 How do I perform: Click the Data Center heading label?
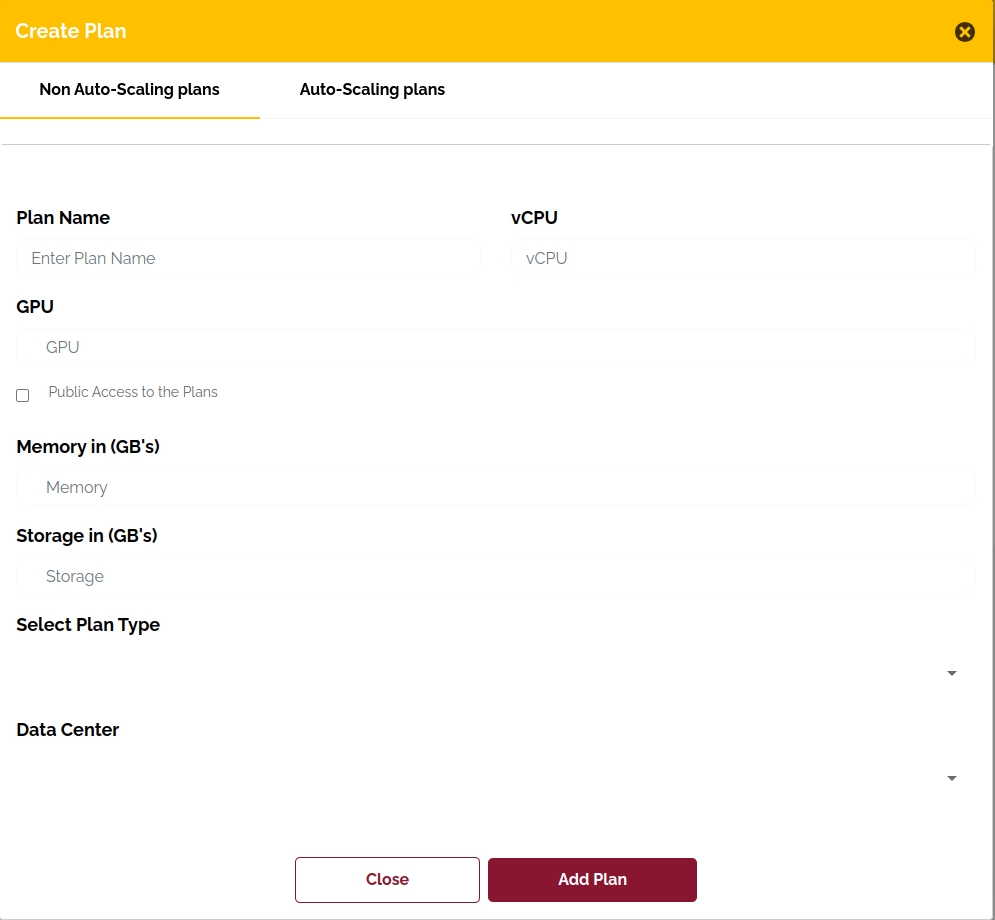[x=68, y=730]
